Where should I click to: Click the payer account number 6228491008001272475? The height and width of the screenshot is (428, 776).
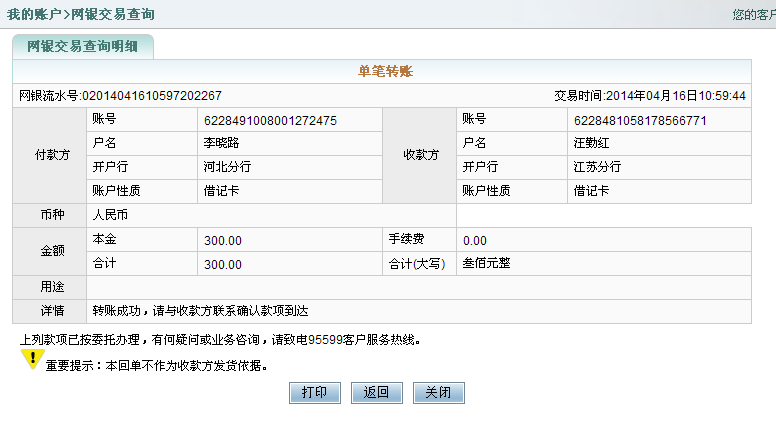(270, 120)
